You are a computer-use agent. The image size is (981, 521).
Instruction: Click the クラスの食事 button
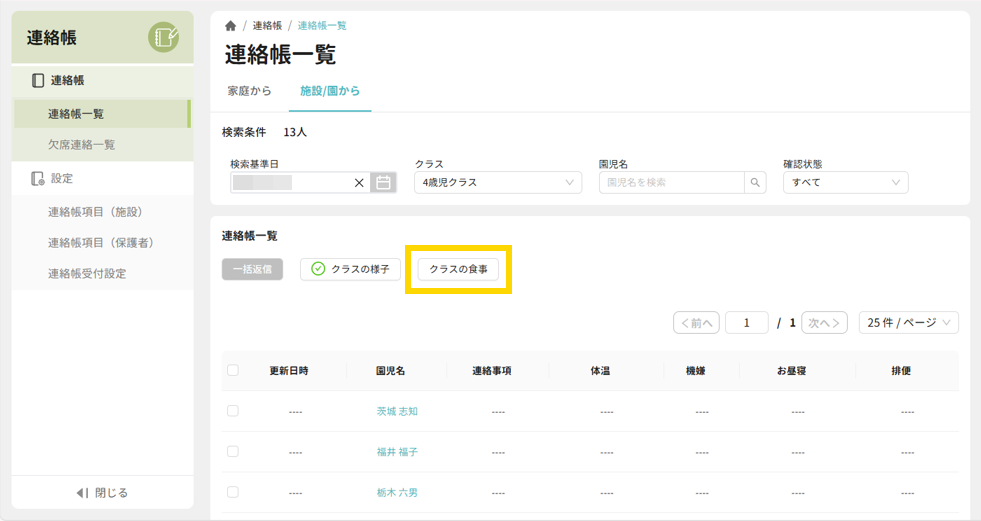(x=458, y=270)
